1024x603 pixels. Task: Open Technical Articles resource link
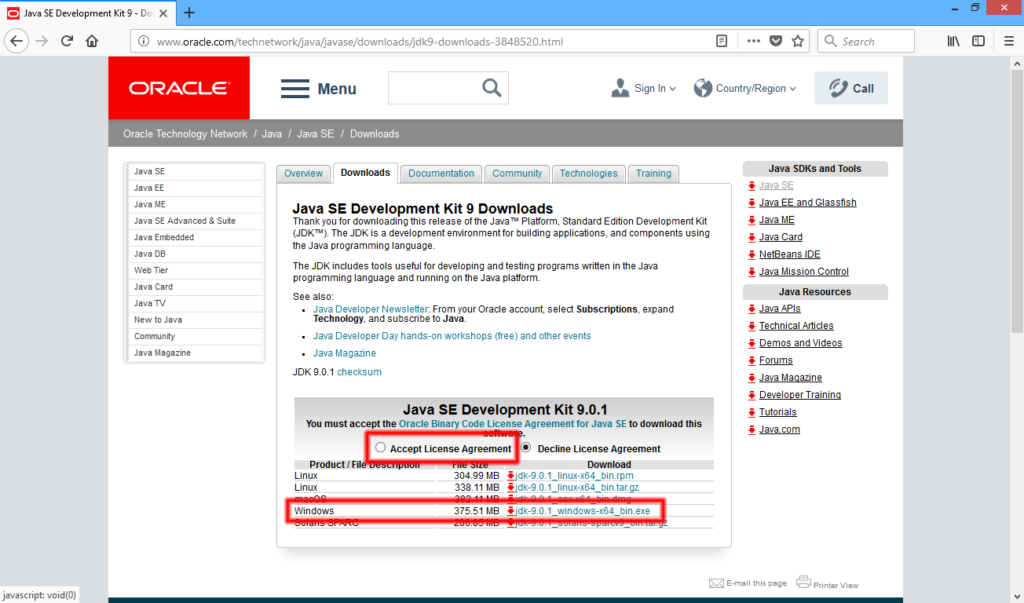[795, 325]
